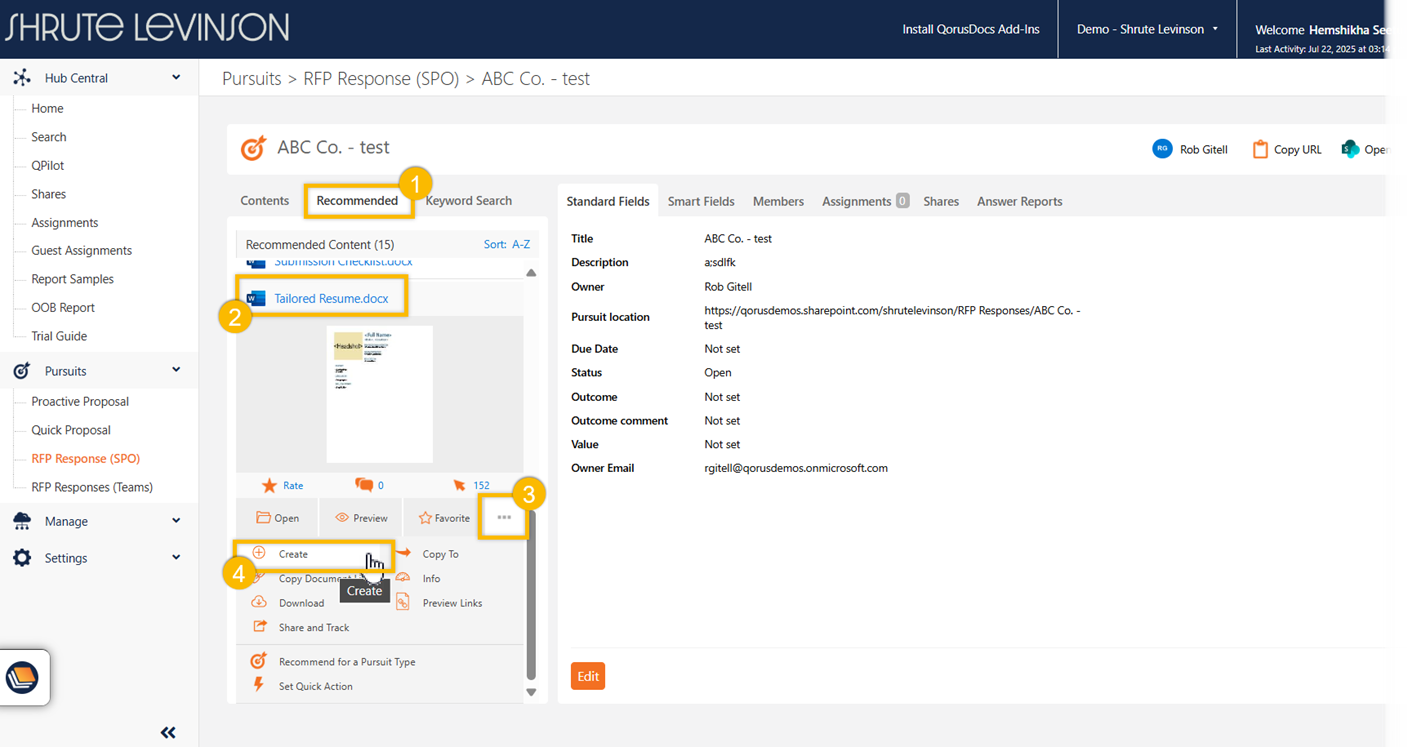Click the Set Quick Action lightning icon
This screenshot has width=1408, height=747.
pos(259,685)
